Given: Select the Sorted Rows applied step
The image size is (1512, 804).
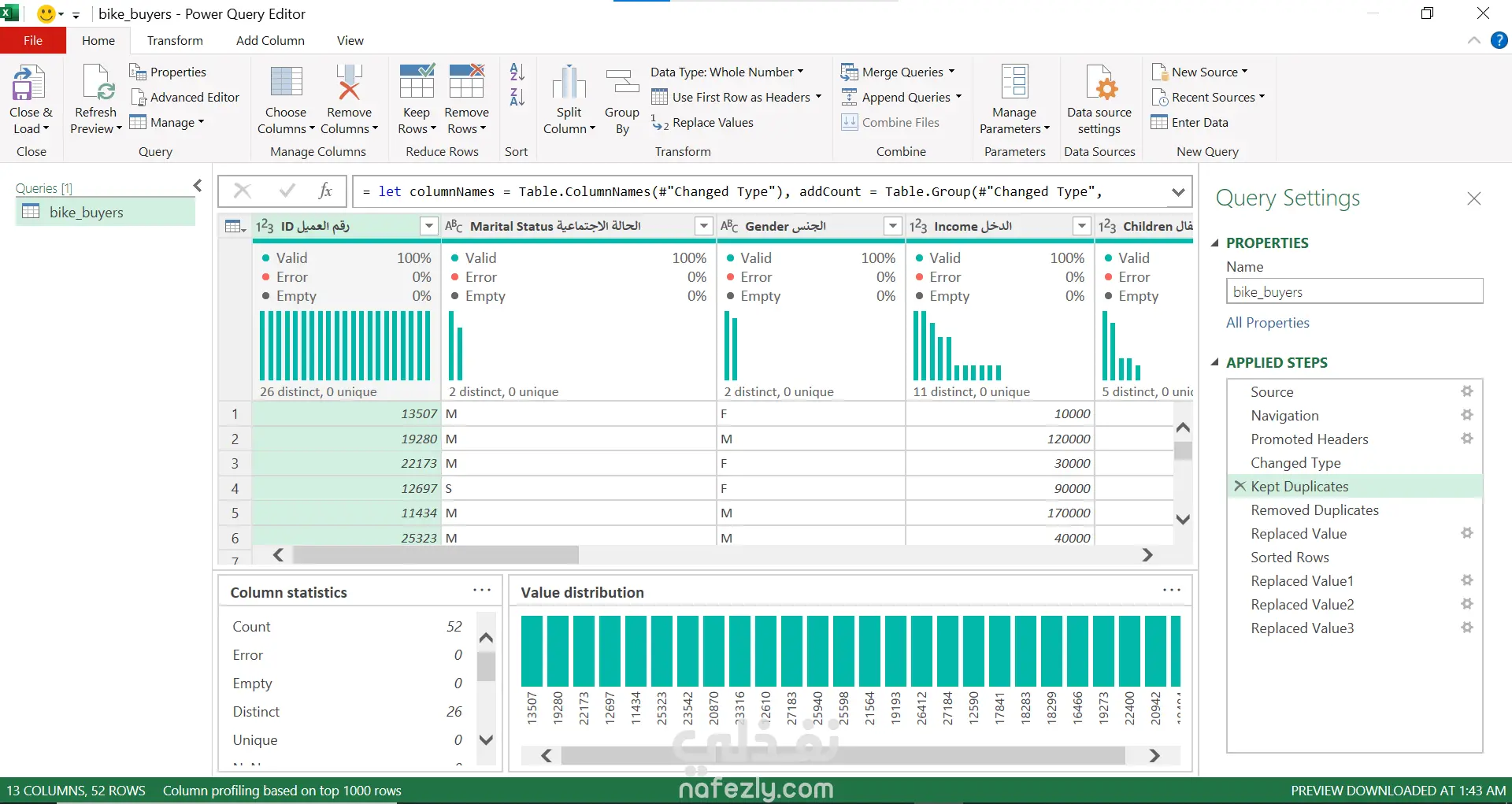Looking at the screenshot, I should (x=1289, y=557).
